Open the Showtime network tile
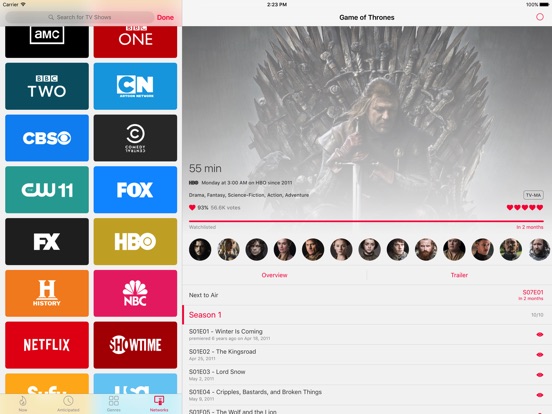The height and width of the screenshot is (414, 552). pos(135,345)
